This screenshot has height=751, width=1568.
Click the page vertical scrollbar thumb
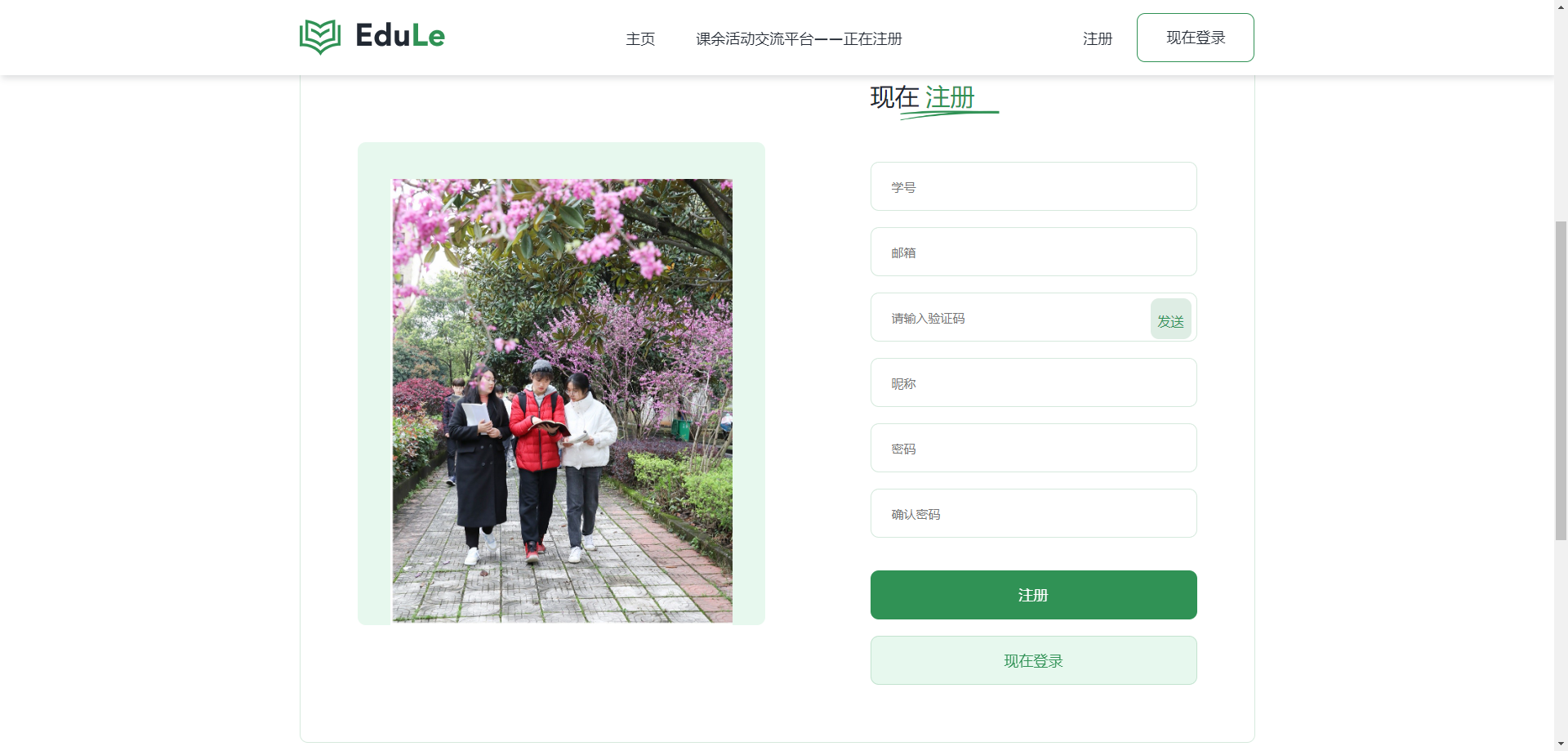click(x=1561, y=380)
